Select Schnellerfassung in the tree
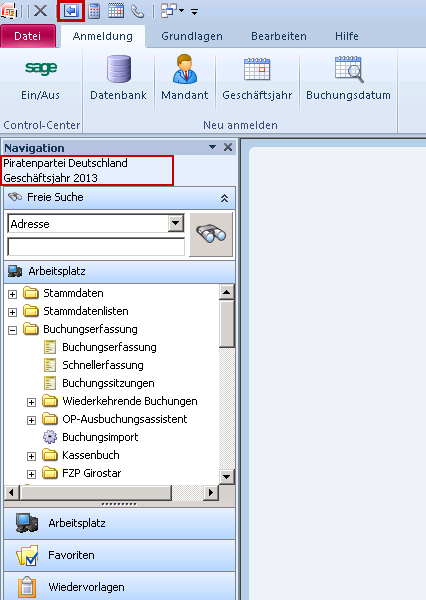The width and height of the screenshot is (426, 600). click(103, 365)
